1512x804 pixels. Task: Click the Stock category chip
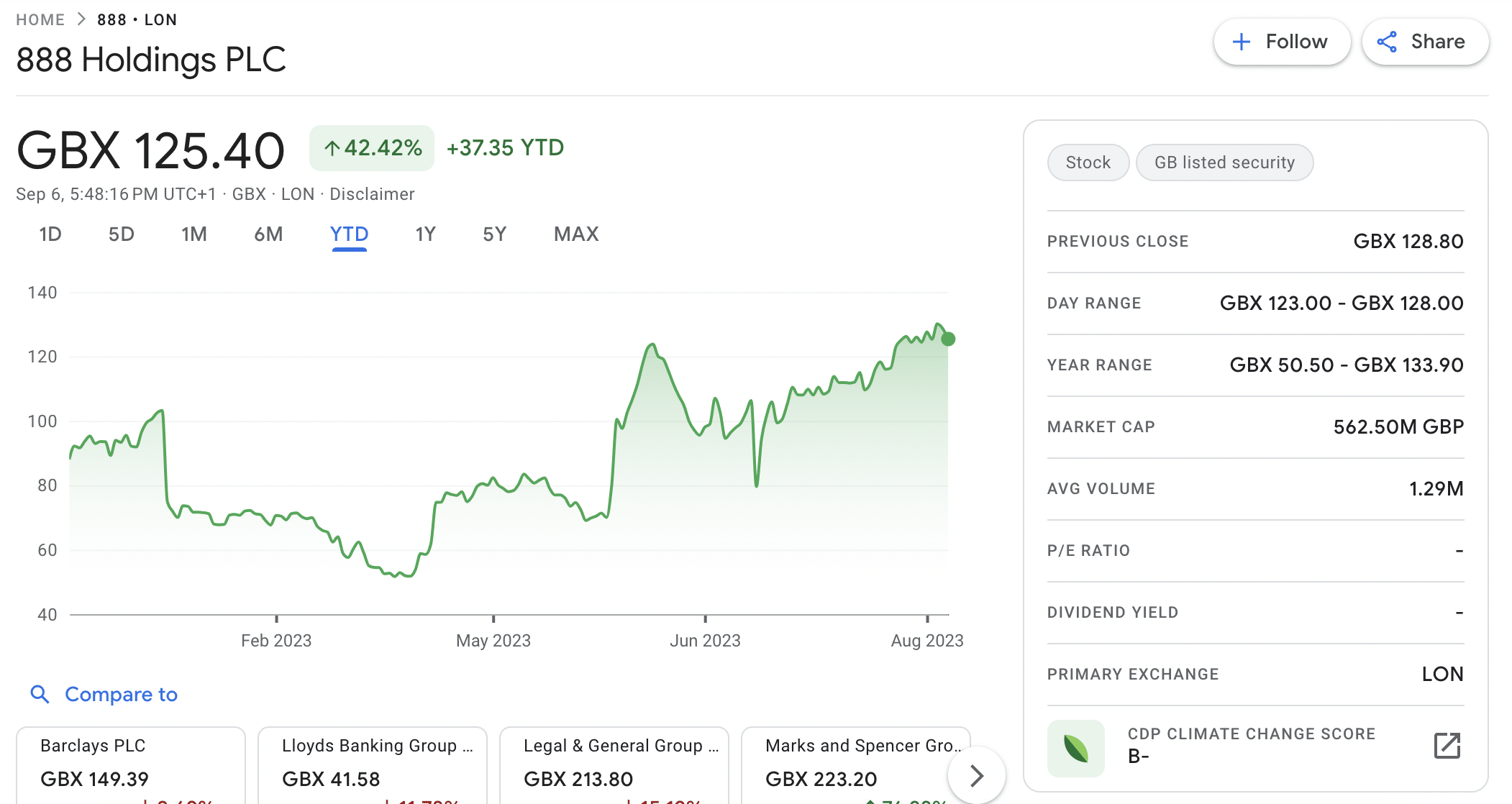[x=1088, y=163]
